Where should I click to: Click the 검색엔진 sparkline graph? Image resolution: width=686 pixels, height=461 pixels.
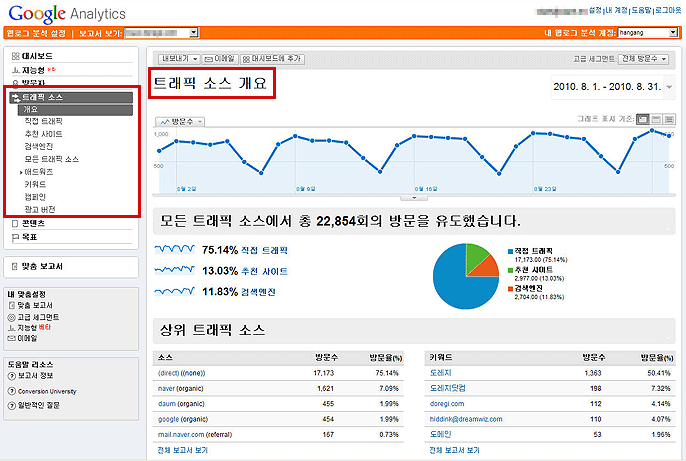174,291
